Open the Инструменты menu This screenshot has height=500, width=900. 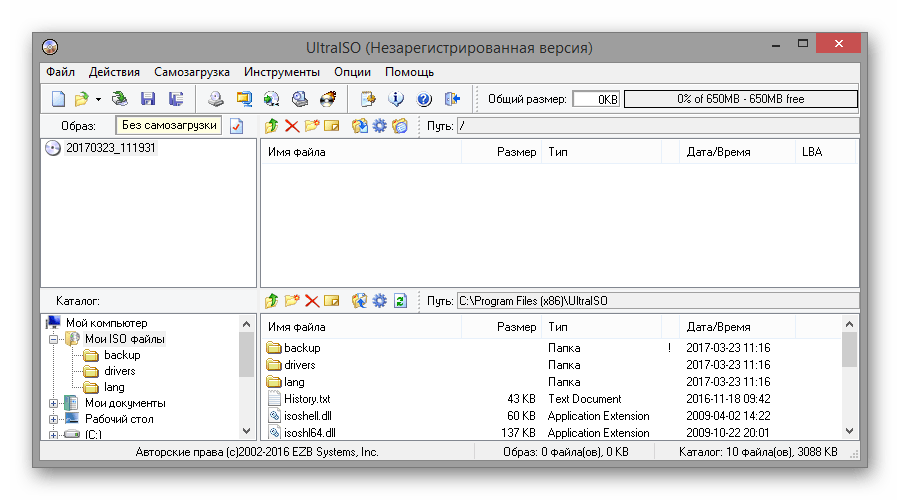pyautogui.click(x=281, y=72)
